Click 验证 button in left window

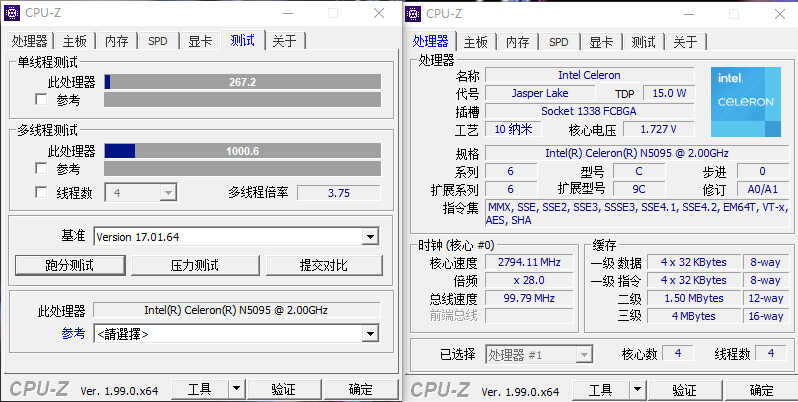pyautogui.click(x=283, y=389)
